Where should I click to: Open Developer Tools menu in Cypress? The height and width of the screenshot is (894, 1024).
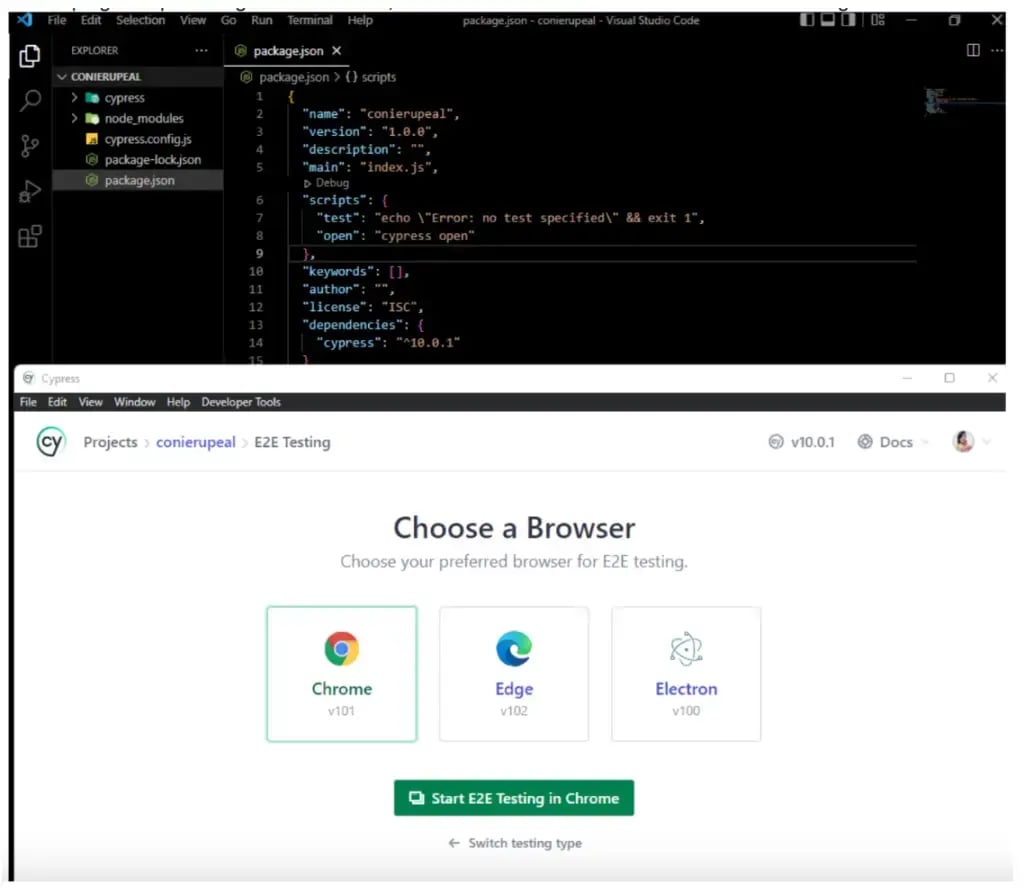(x=241, y=402)
